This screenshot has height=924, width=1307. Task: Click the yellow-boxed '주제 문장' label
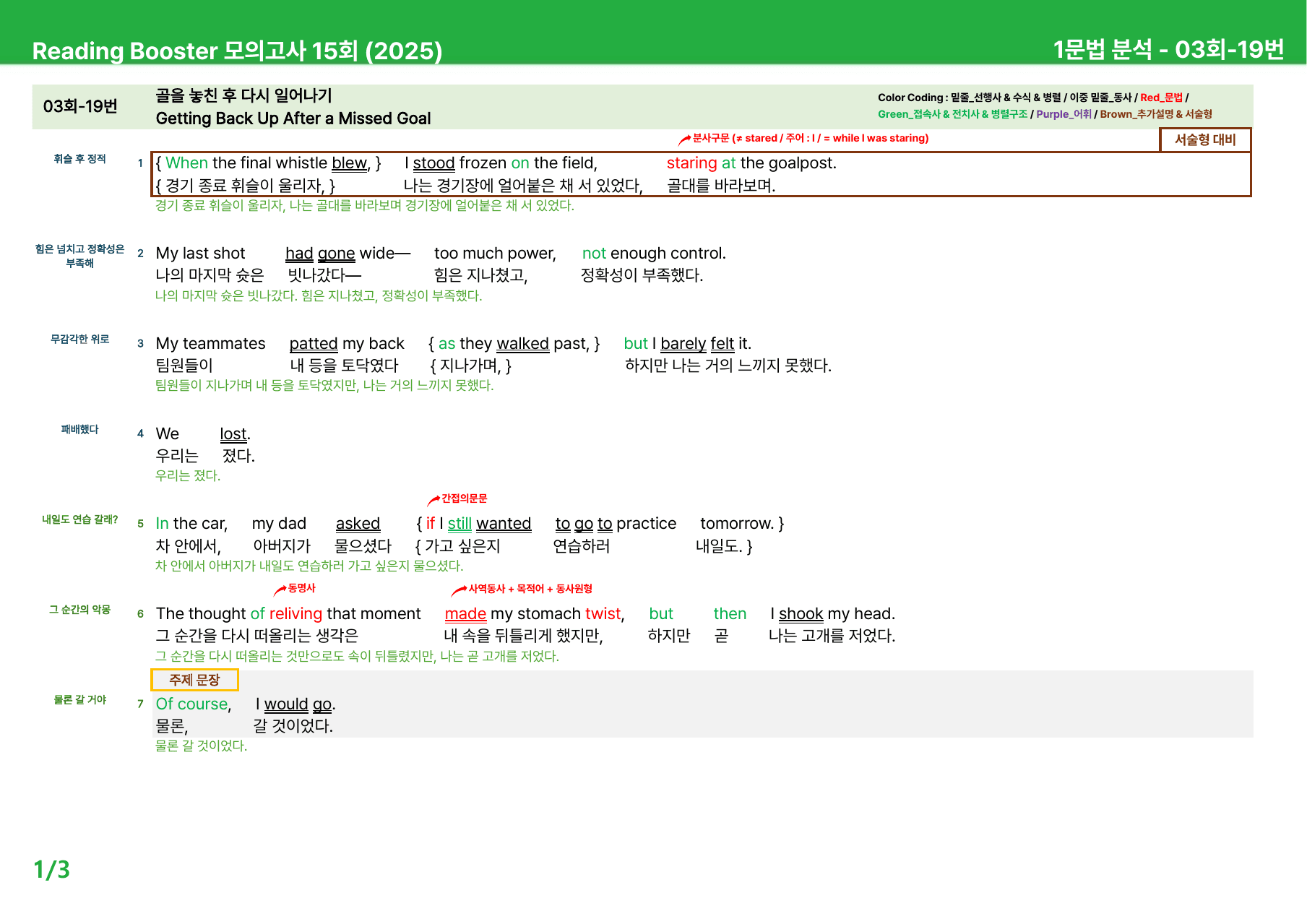coord(194,680)
